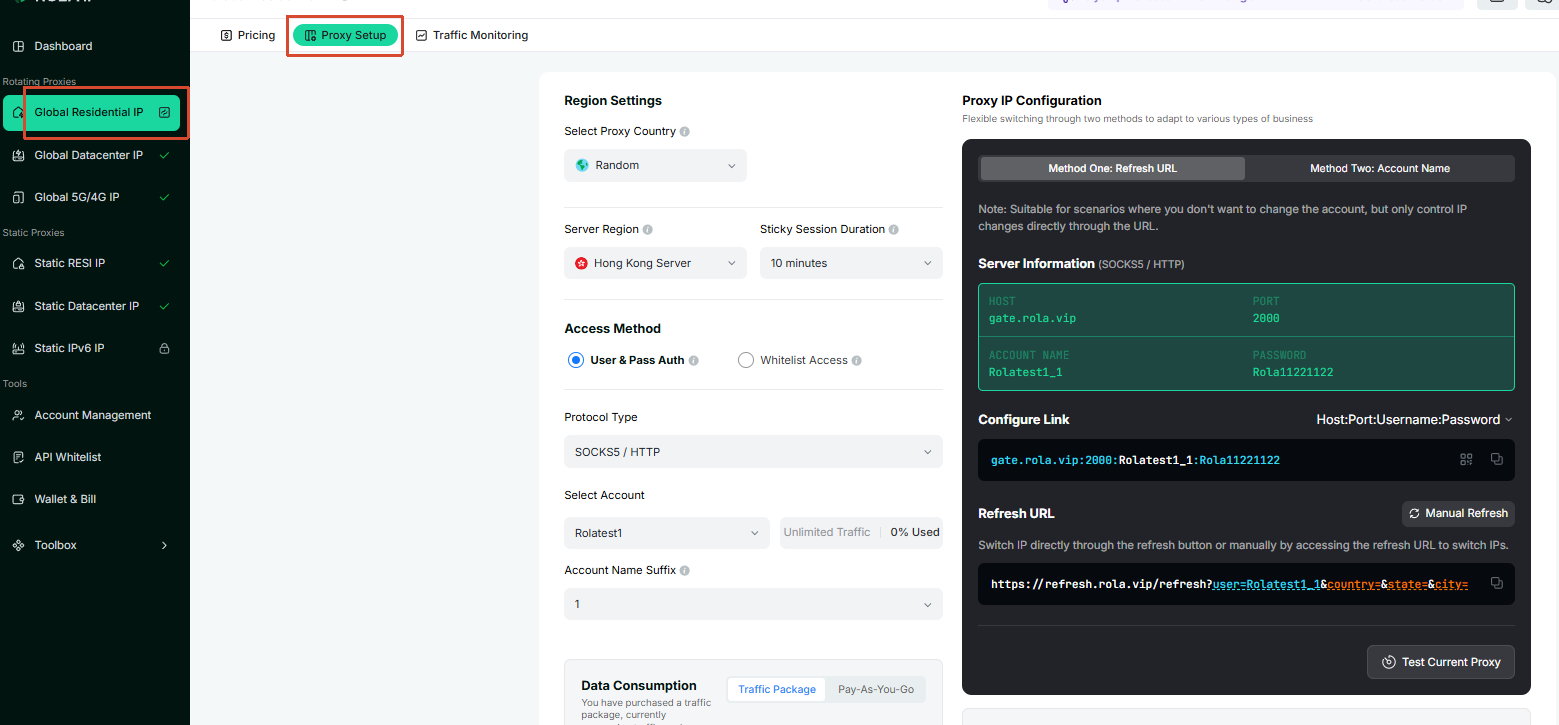The width and height of the screenshot is (1559, 725).
Task: Open the Account Name Suffix dropdown
Action: click(x=753, y=604)
